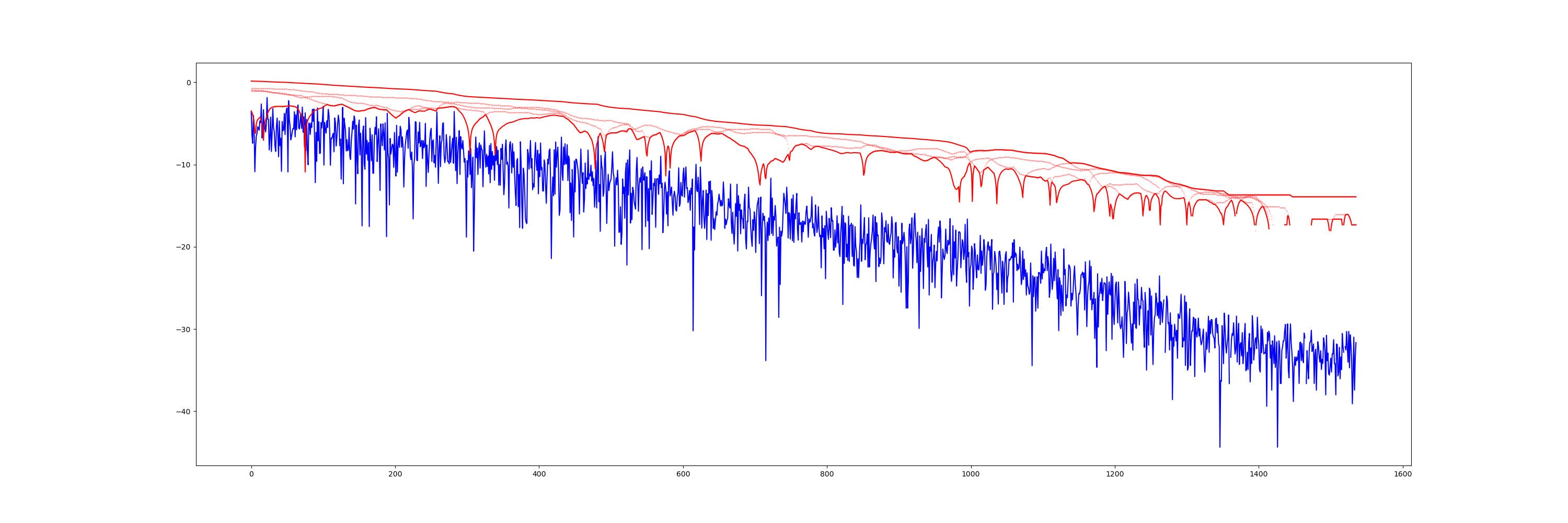Screen dimensions: 1568x523
Task: Click the y-axis tick label 0
Action: [189, 83]
